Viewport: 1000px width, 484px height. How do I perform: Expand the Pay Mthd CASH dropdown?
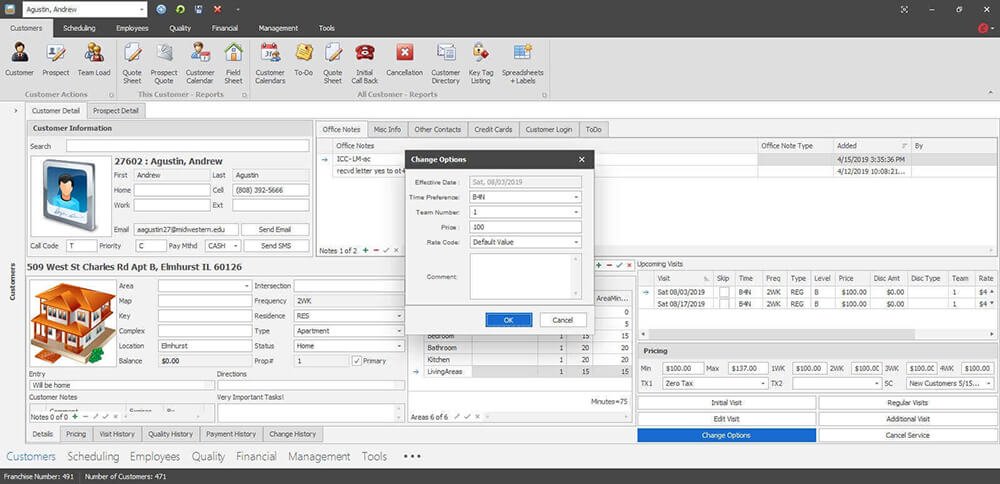click(236, 245)
